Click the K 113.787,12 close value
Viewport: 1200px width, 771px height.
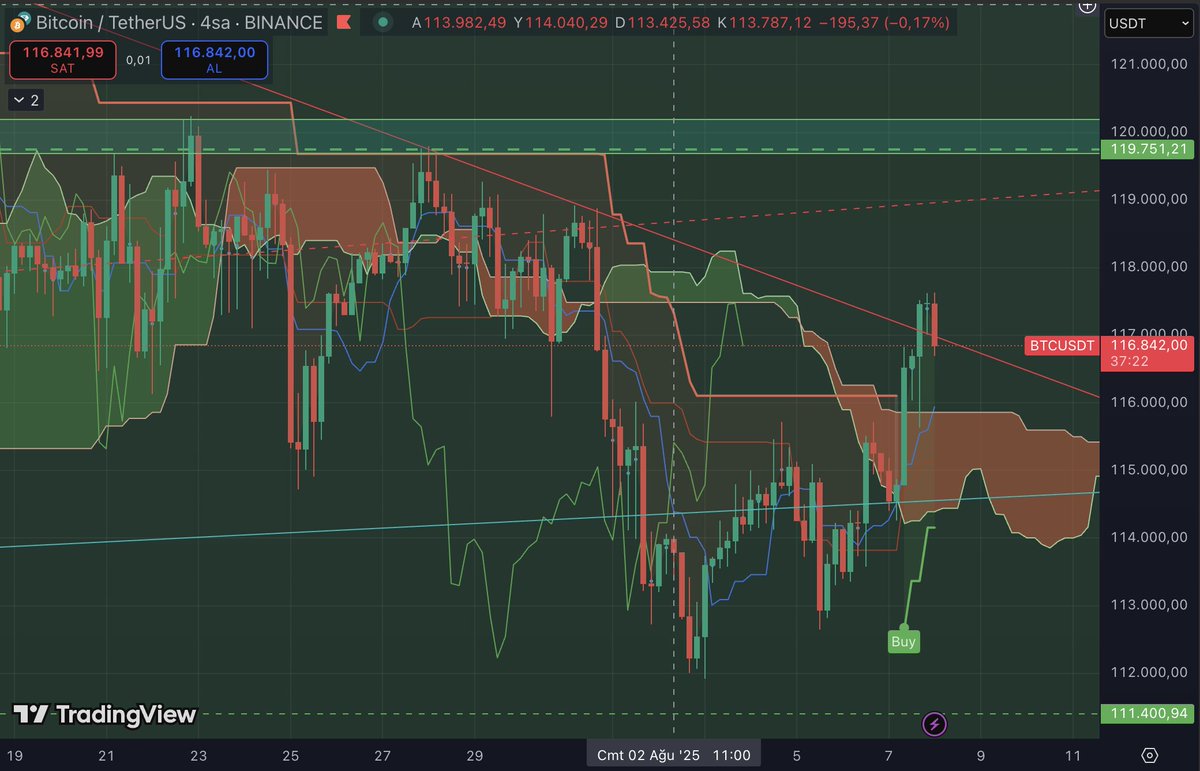point(763,22)
